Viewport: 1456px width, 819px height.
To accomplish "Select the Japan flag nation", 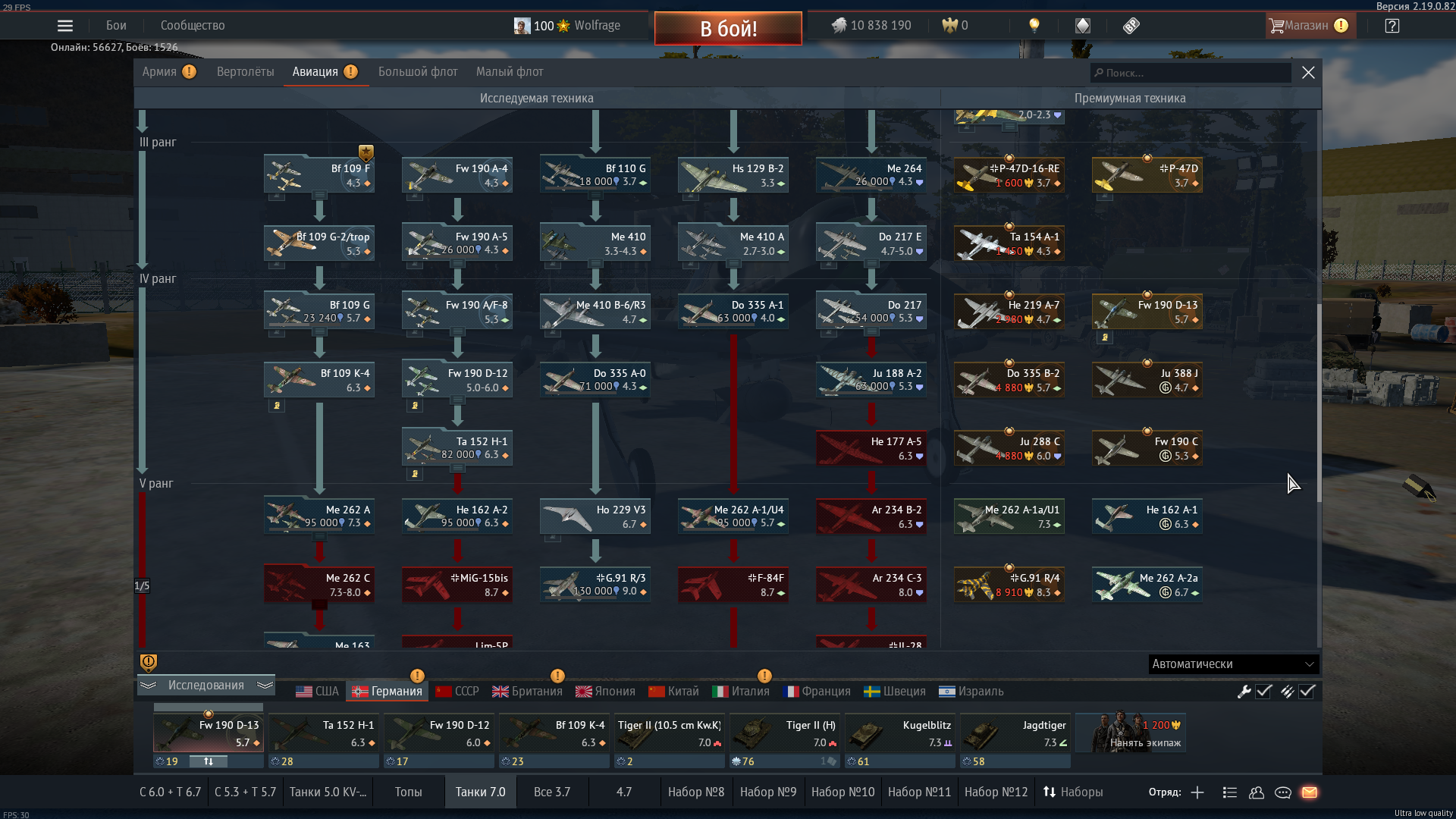I will tap(605, 692).
